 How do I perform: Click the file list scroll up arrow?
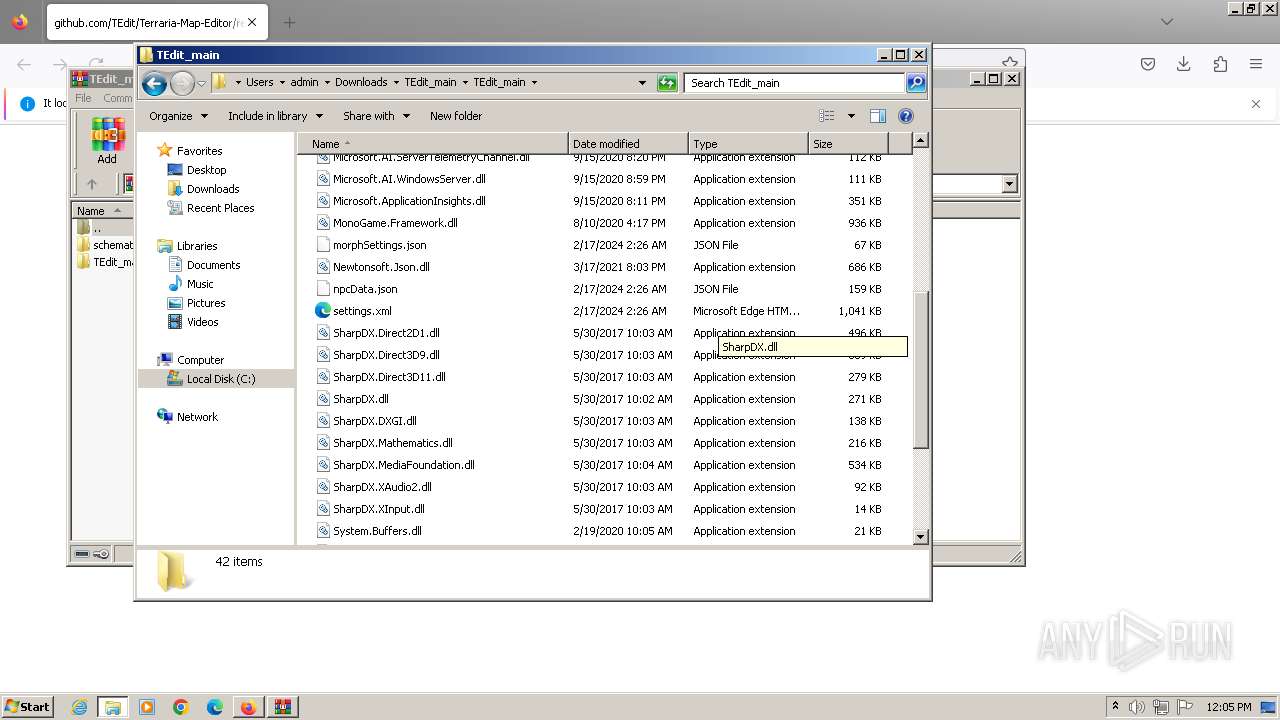point(921,141)
